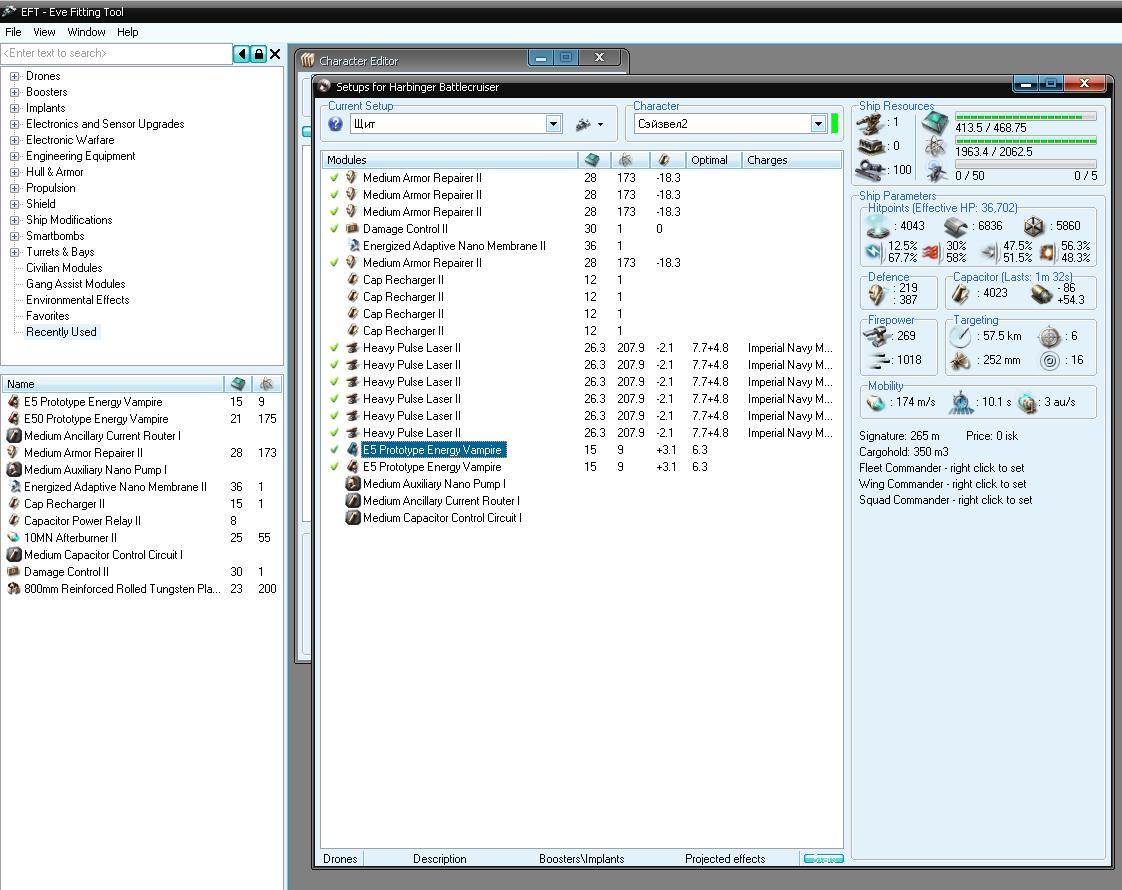Click the 10MN Afterburner II icon in list

pyautogui.click(x=13, y=538)
